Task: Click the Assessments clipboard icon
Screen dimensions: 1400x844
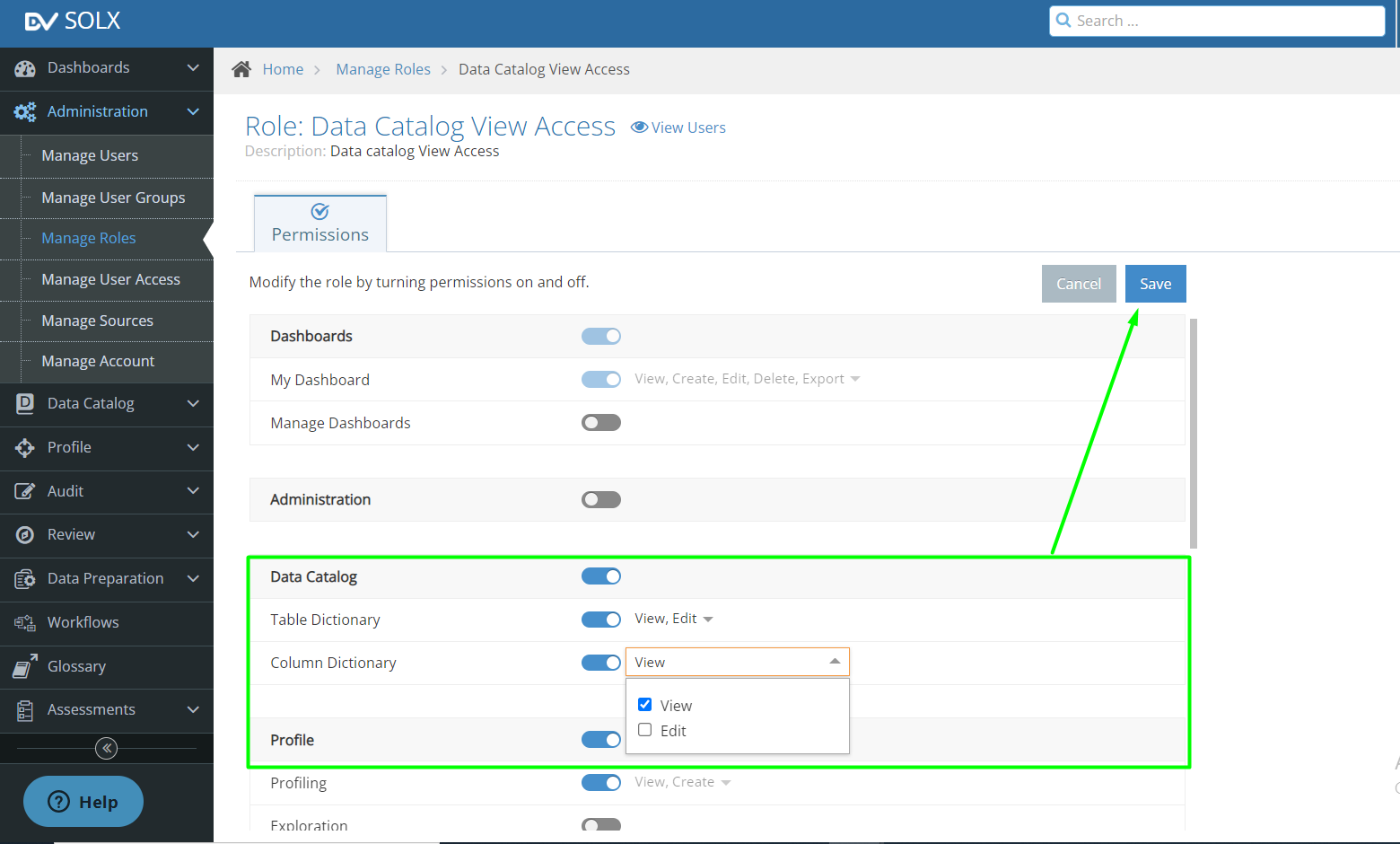Action: pyautogui.click(x=25, y=710)
